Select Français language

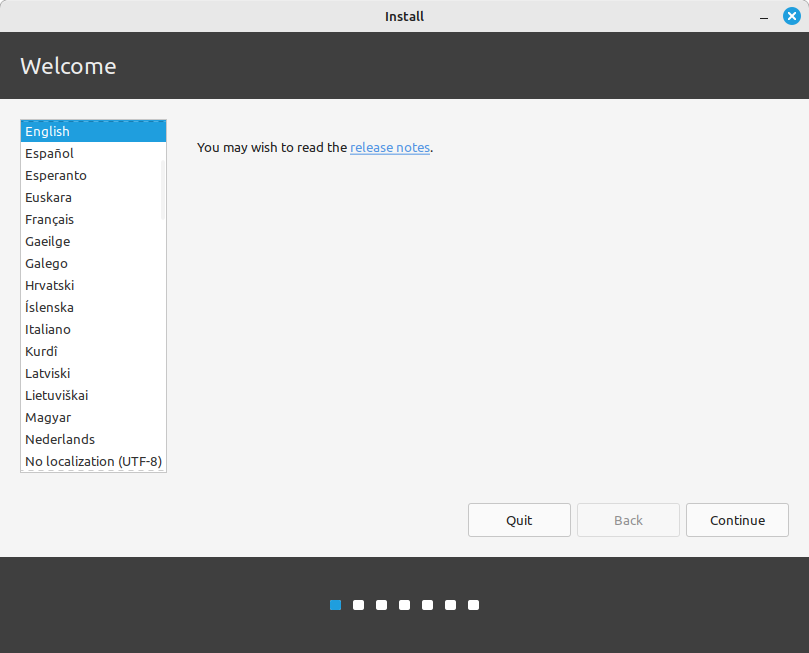[93, 220]
